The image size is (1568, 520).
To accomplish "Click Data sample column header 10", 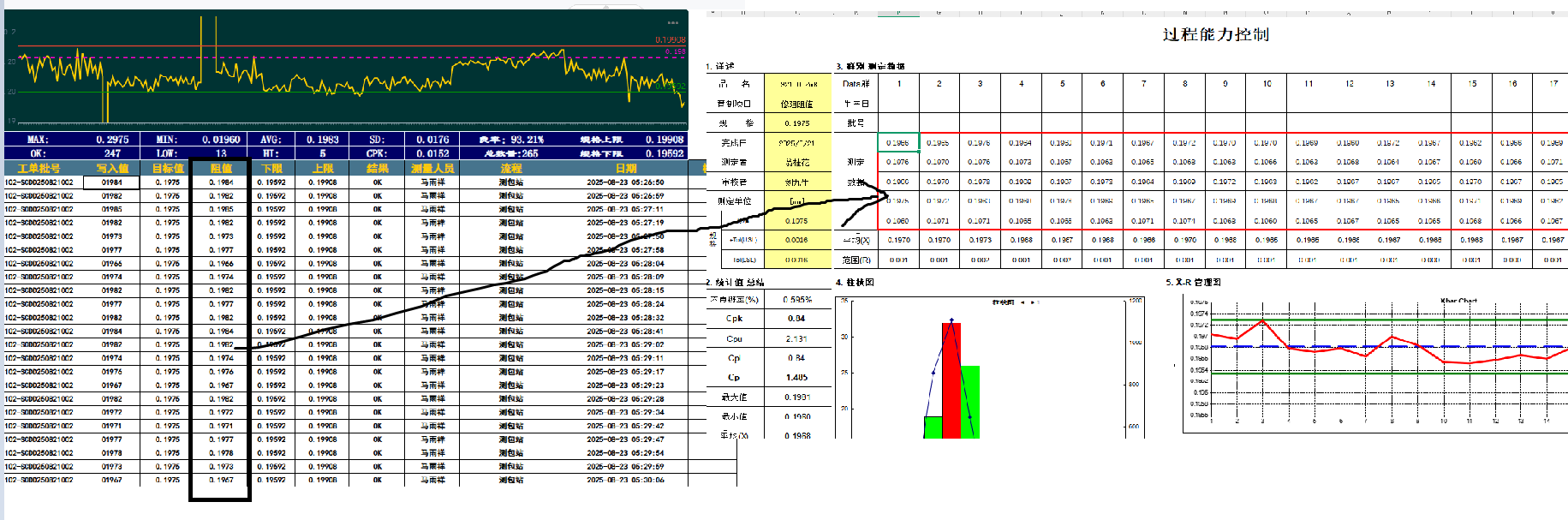I will [1267, 84].
